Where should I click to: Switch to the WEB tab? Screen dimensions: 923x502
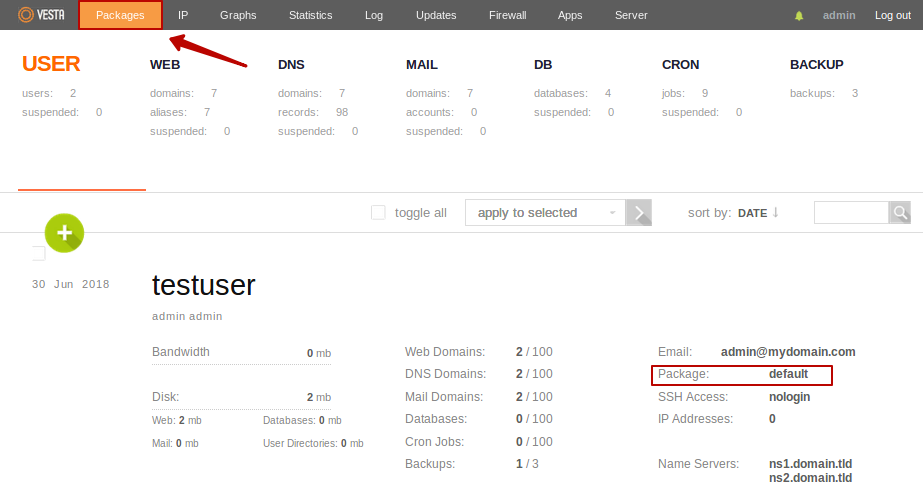165,65
